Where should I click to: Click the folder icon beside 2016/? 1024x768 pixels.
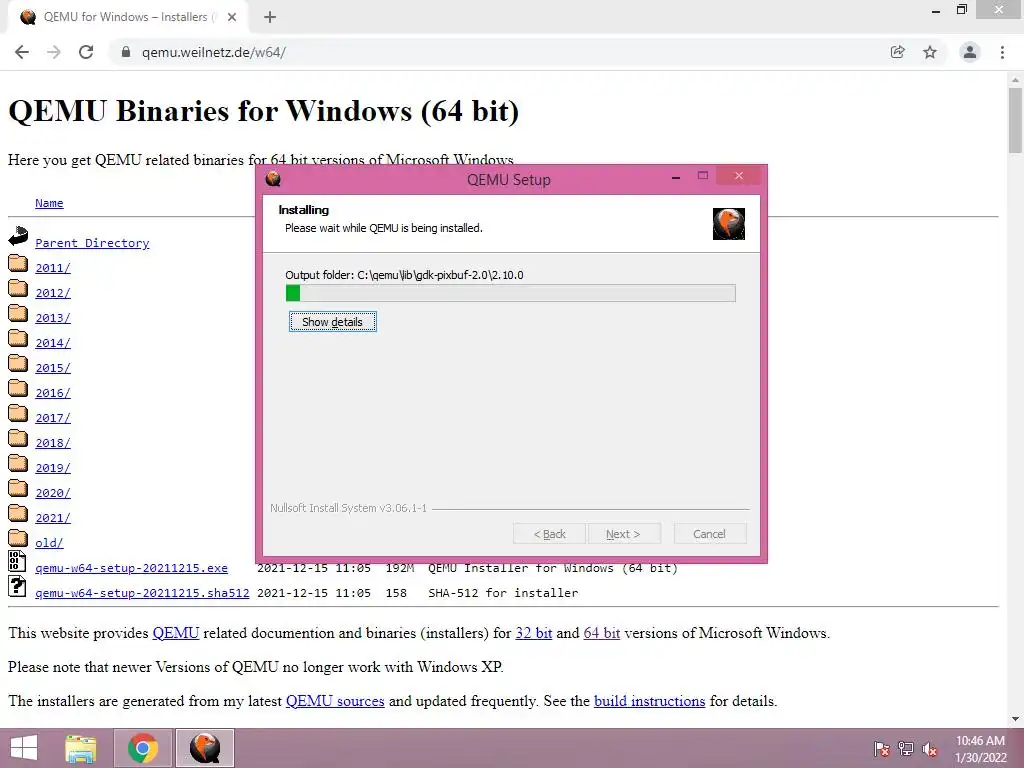tap(18, 388)
